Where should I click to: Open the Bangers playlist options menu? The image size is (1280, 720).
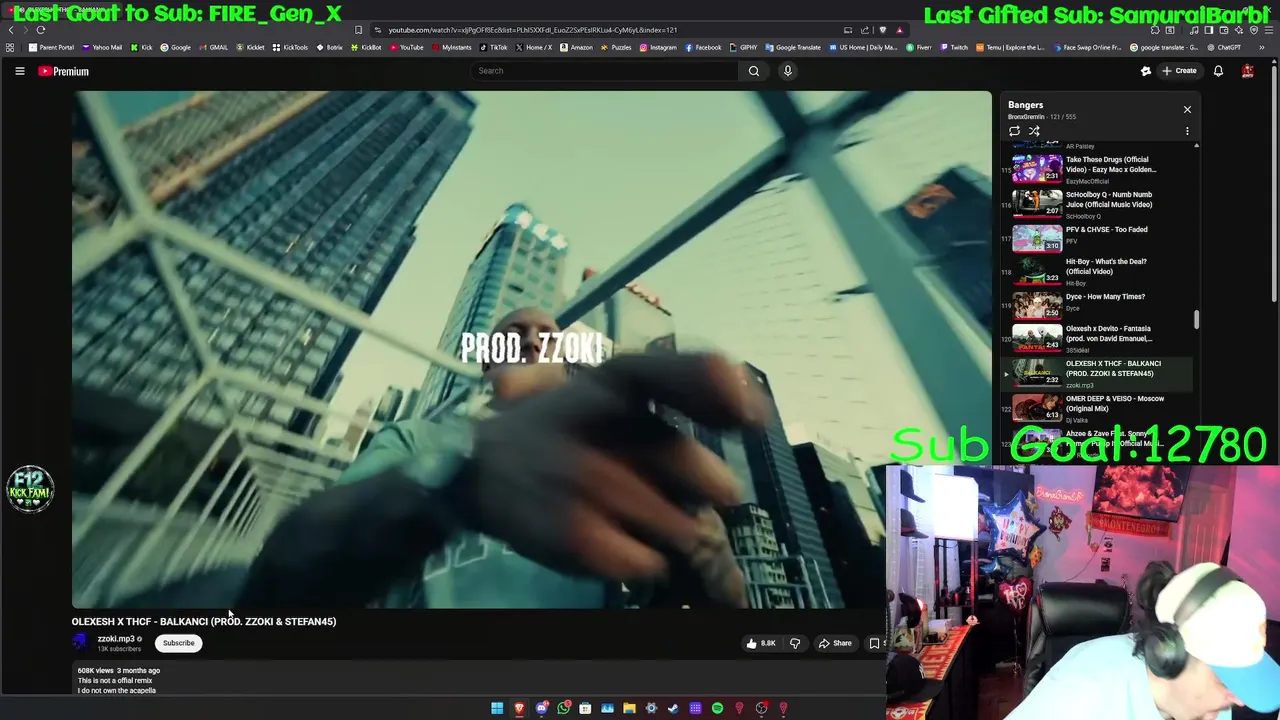(1187, 131)
